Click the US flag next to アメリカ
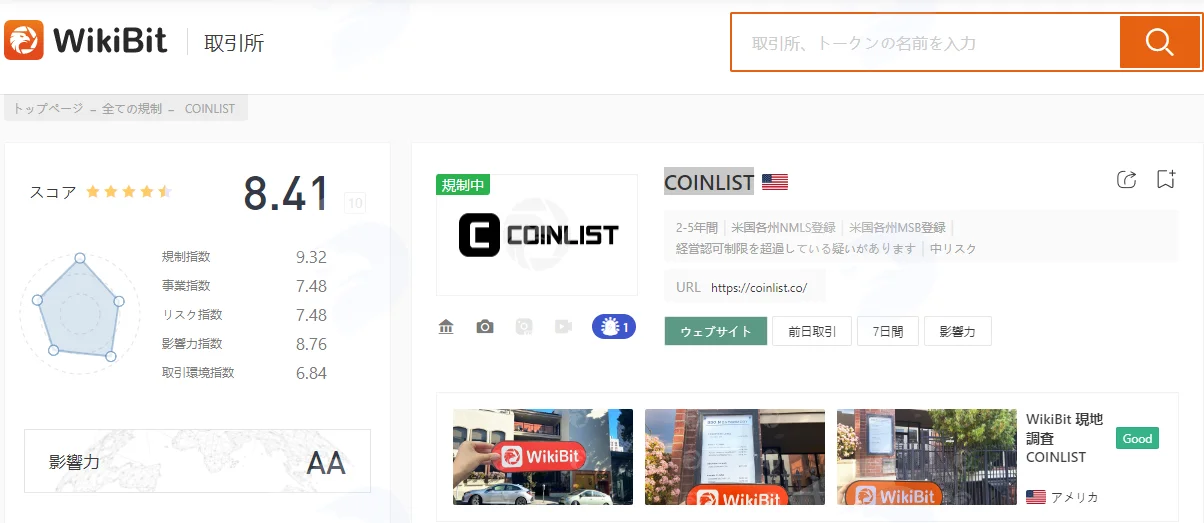 [1036, 497]
